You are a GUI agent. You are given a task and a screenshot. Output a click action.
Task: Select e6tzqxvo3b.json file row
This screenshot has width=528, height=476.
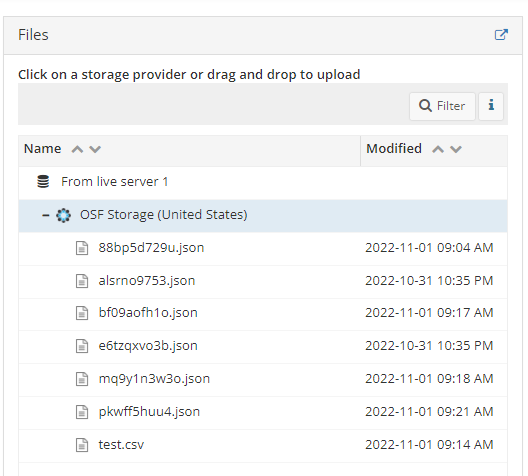[263, 346]
